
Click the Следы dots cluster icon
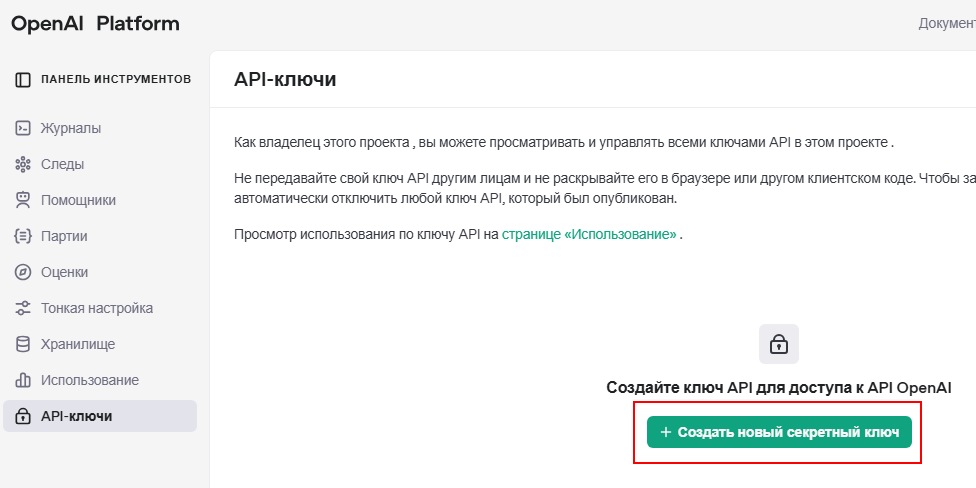click(22, 164)
